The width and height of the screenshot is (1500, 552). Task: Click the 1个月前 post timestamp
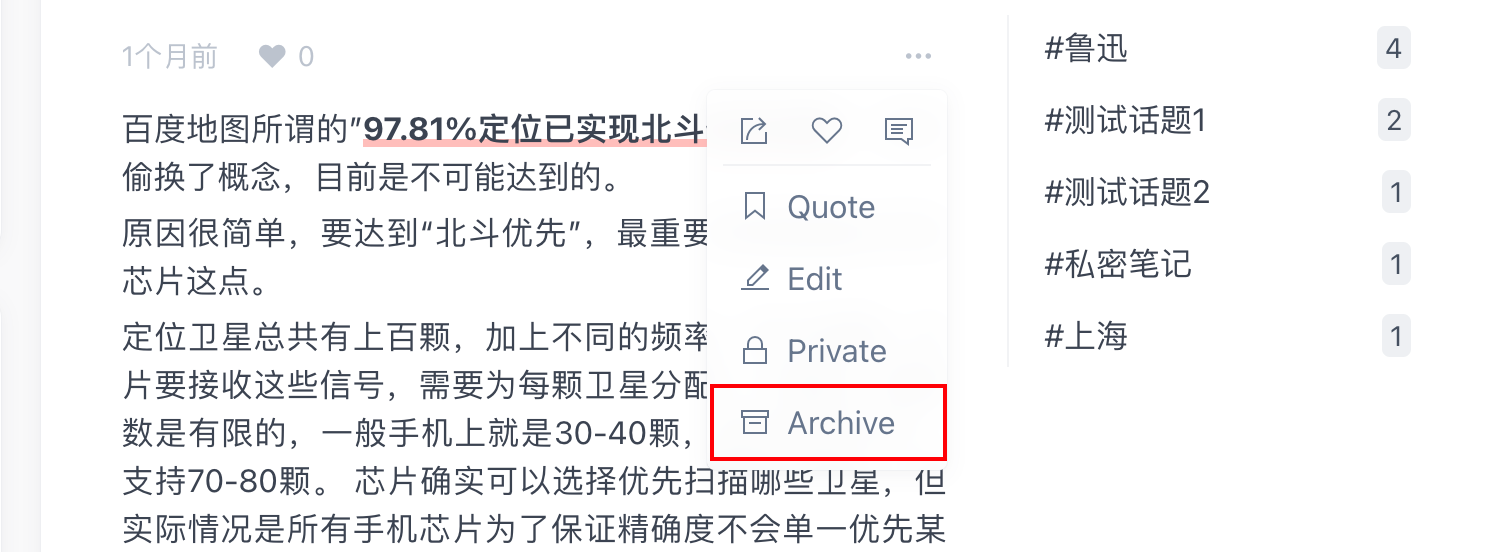coord(169,57)
